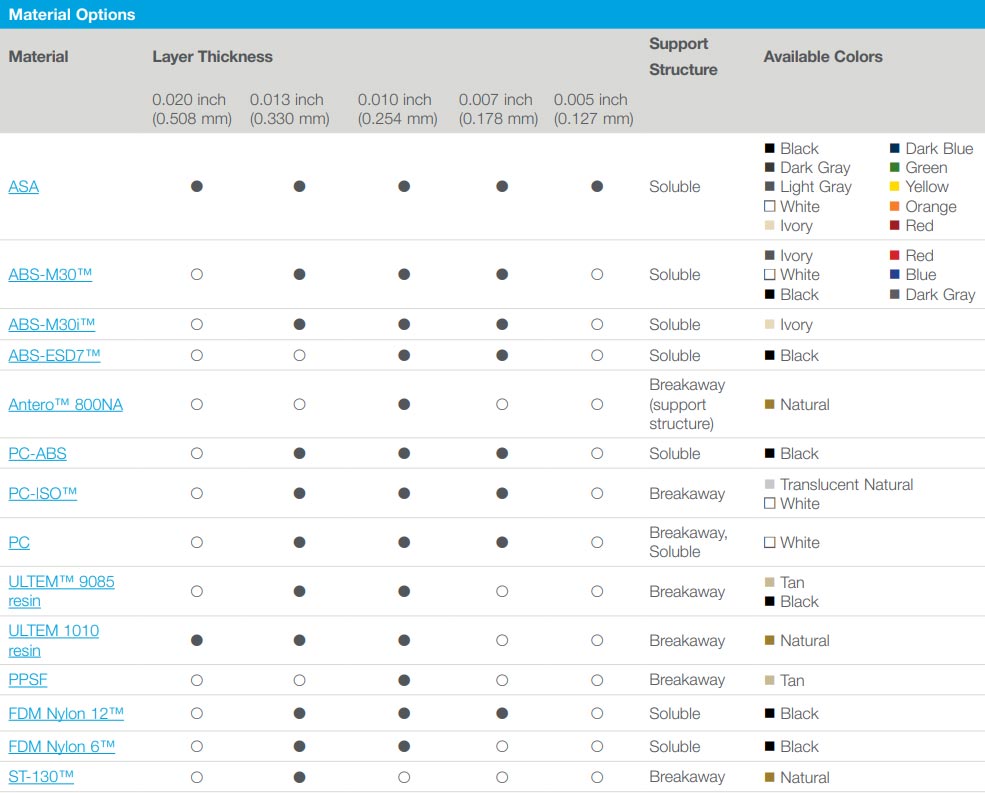Click ASA's filled dot under 0.020 inch
The image size is (985, 793).
pyautogui.click(x=197, y=186)
